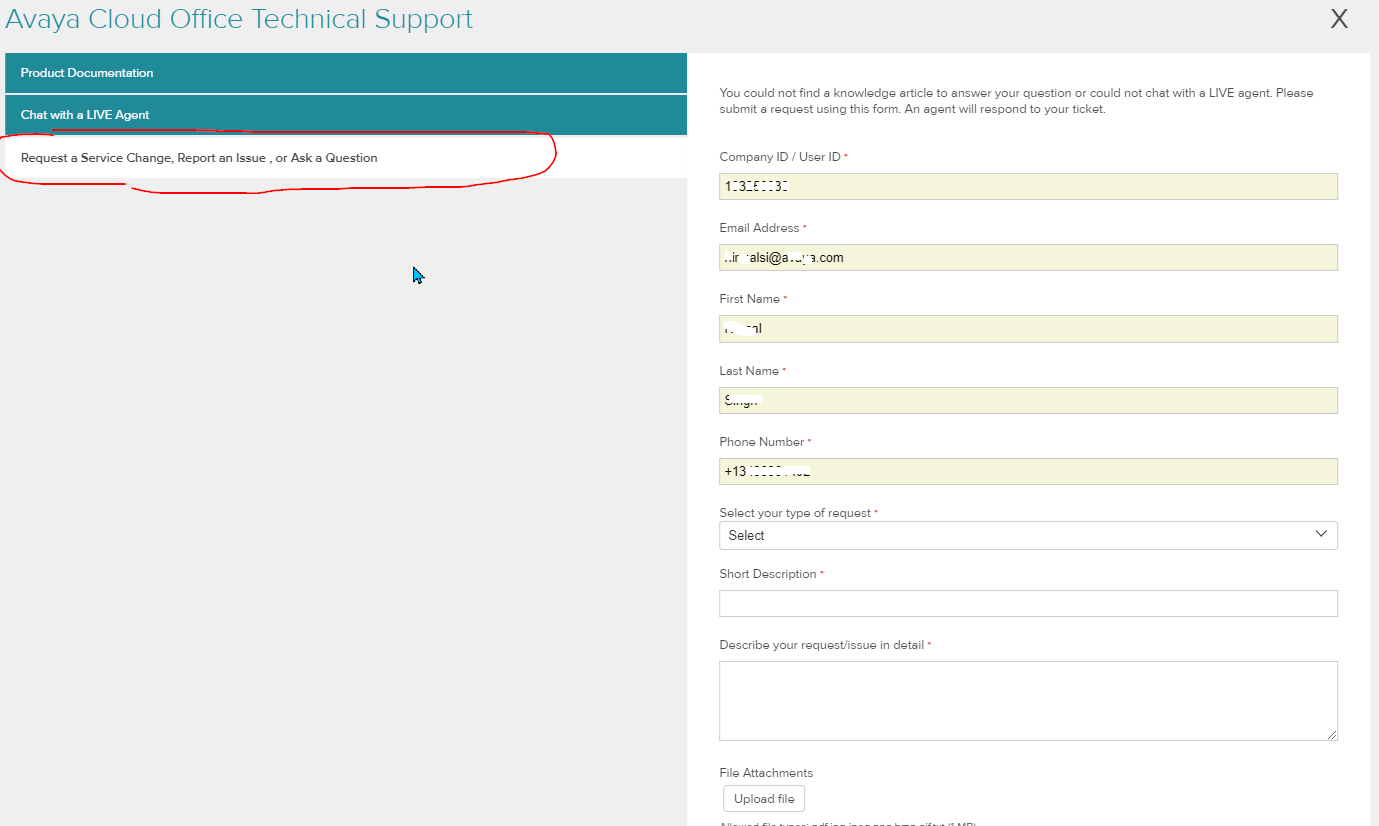Open the Select your type of request dropdown
Screen dimensions: 1379x826
1028,535
